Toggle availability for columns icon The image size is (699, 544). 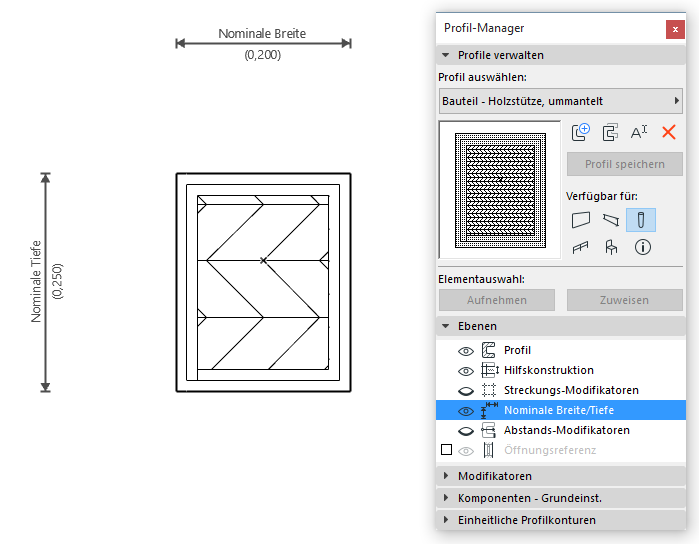tap(641, 220)
